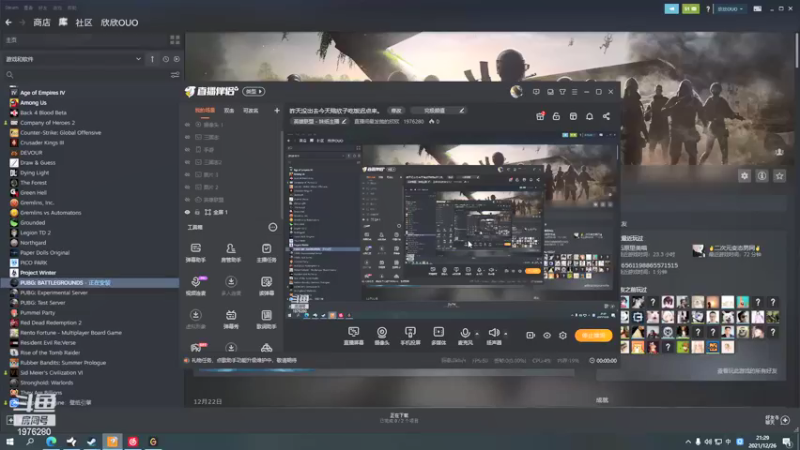Image resolution: width=800 pixels, height=450 pixels.
Task: Open the taskbar volume icon
Action: [708, 442]
